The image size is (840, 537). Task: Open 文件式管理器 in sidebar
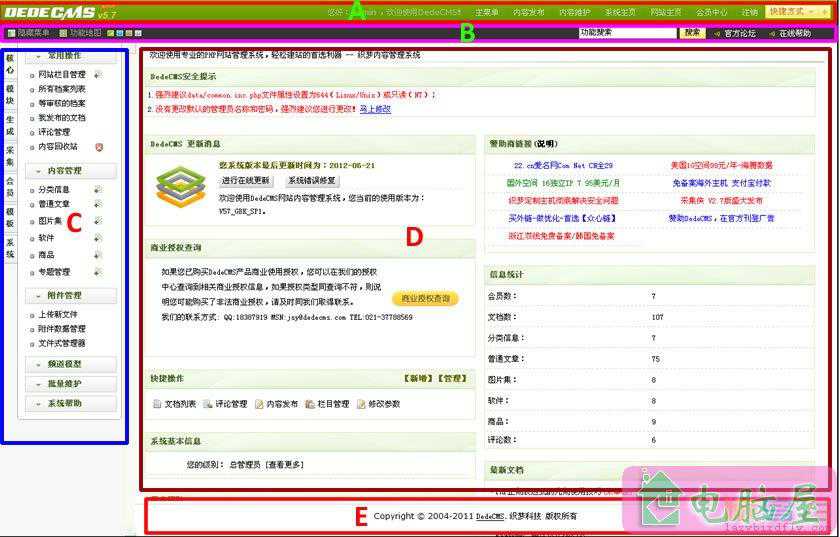pos(62,343)
